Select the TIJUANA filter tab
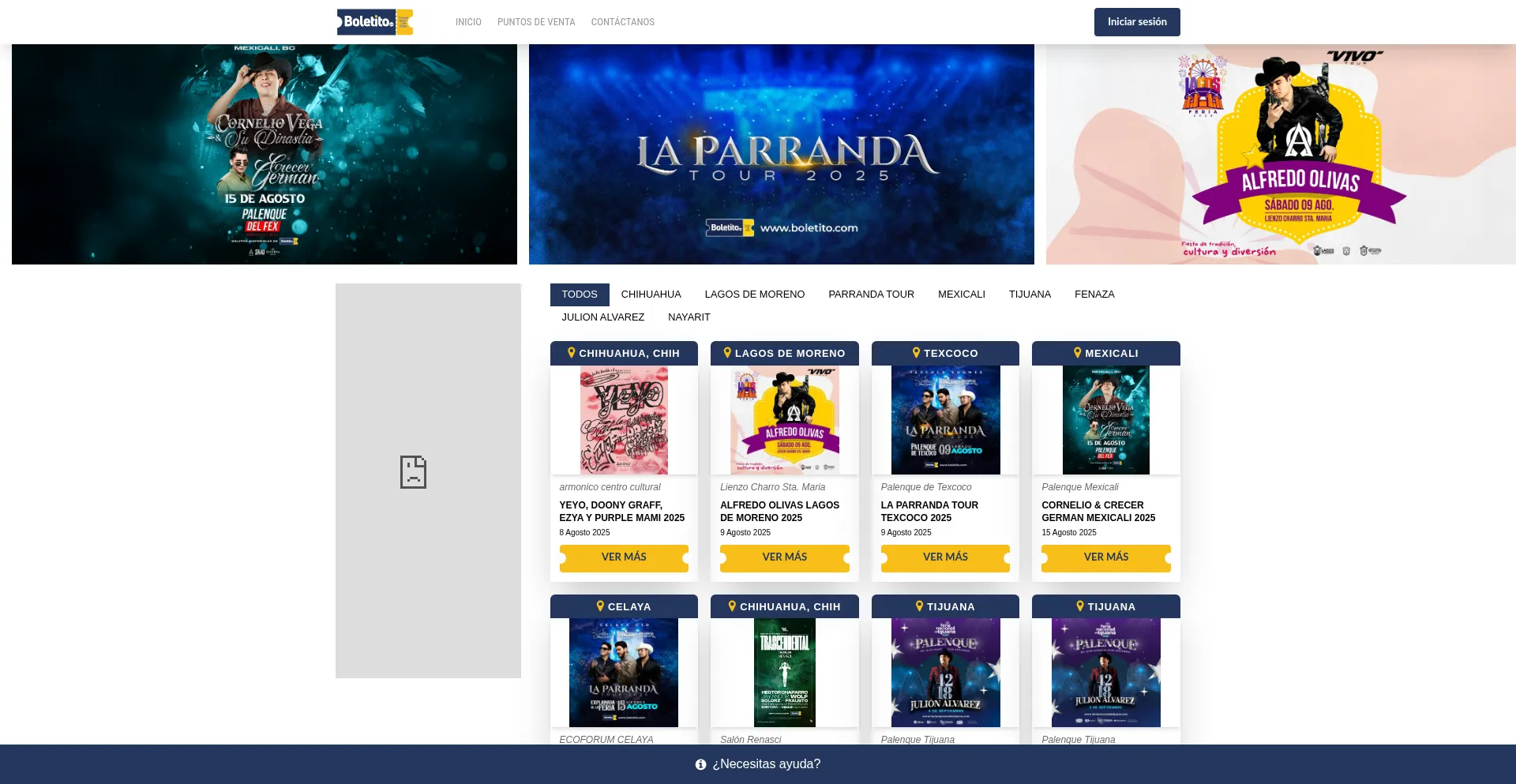The image size is (1516, 784). [1030, 294]
